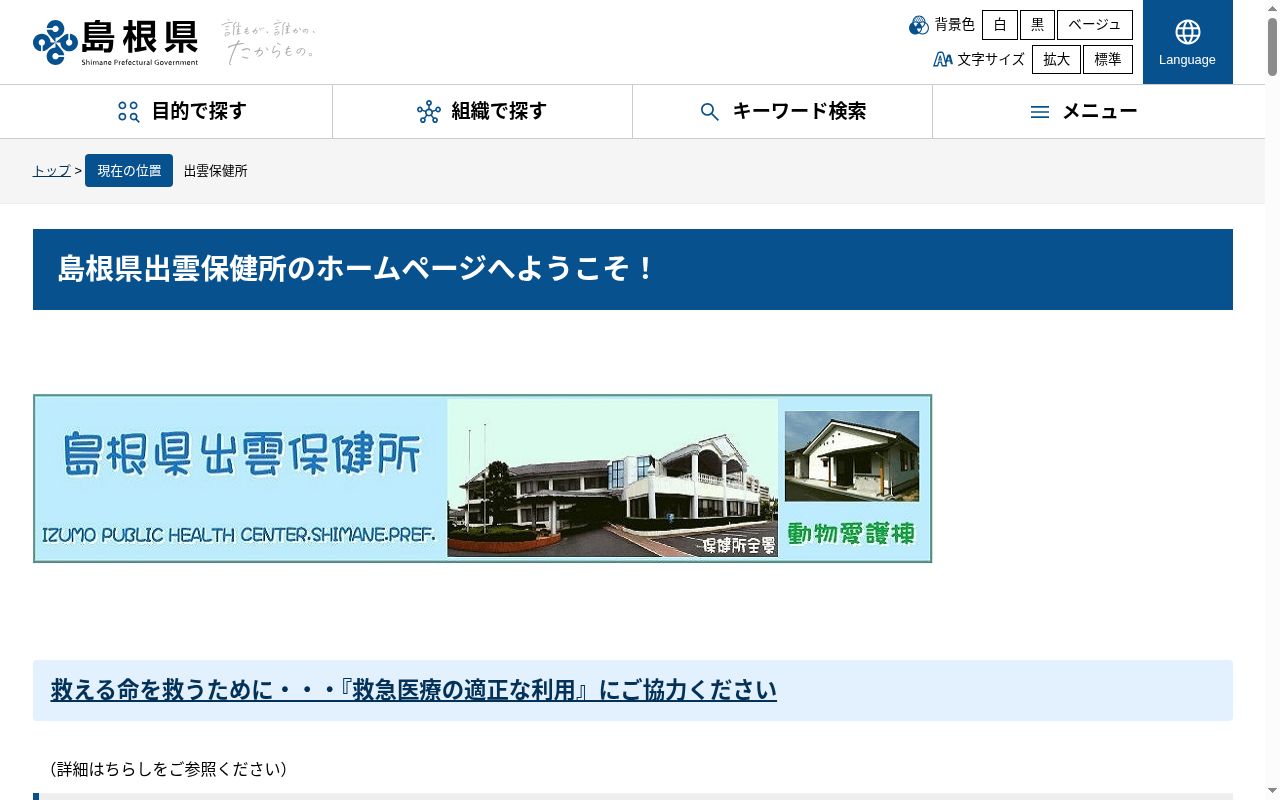This screenshot has height=800, width=1280.
Task: Open 組織で探す menu
Action: pos(482,112)
